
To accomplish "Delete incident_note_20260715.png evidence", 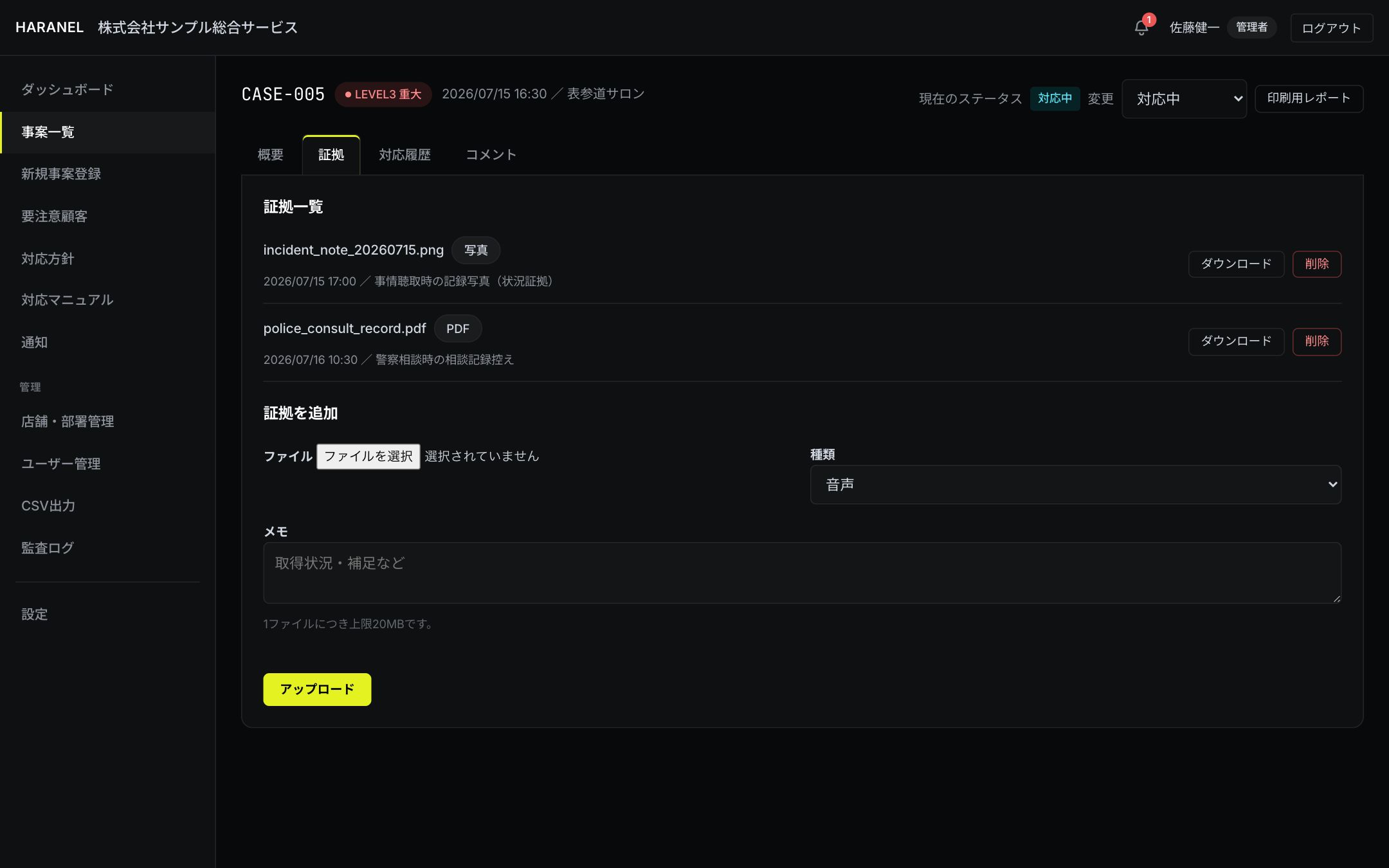I will [x=1316, y=264].
